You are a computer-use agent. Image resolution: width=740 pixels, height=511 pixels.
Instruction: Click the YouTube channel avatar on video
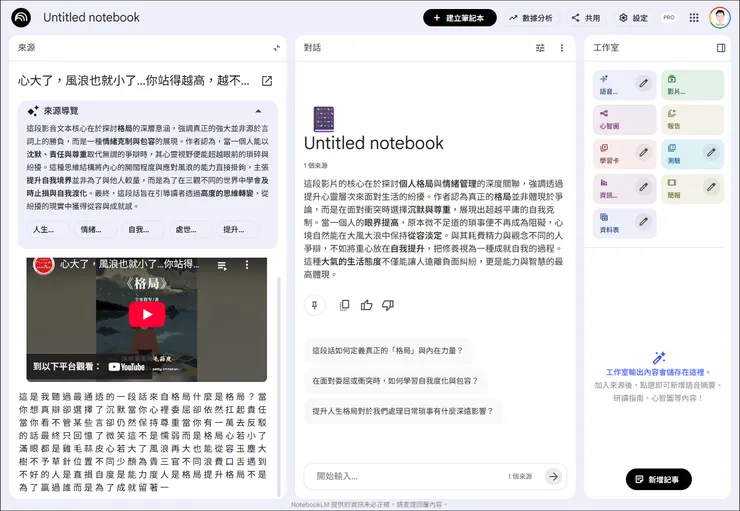tap(43, 265)
